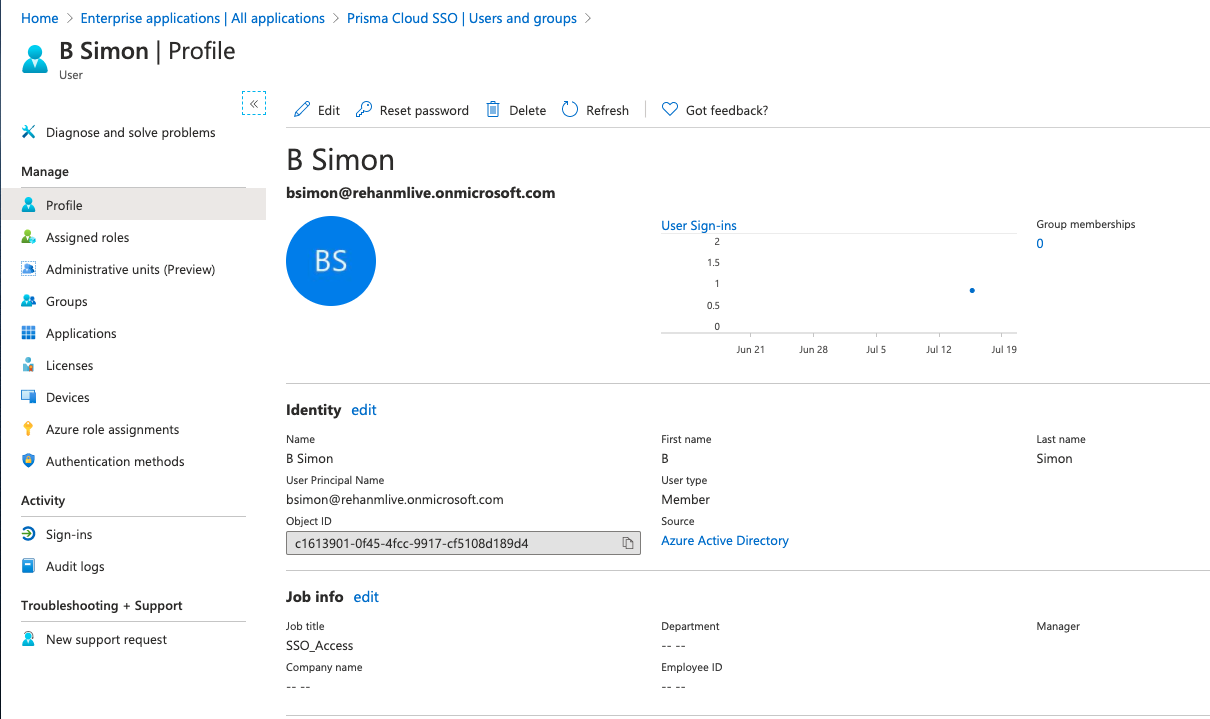The image size is (1210, 719).
Task: Click the Delete trash can icon
Action: click(493, 110)
